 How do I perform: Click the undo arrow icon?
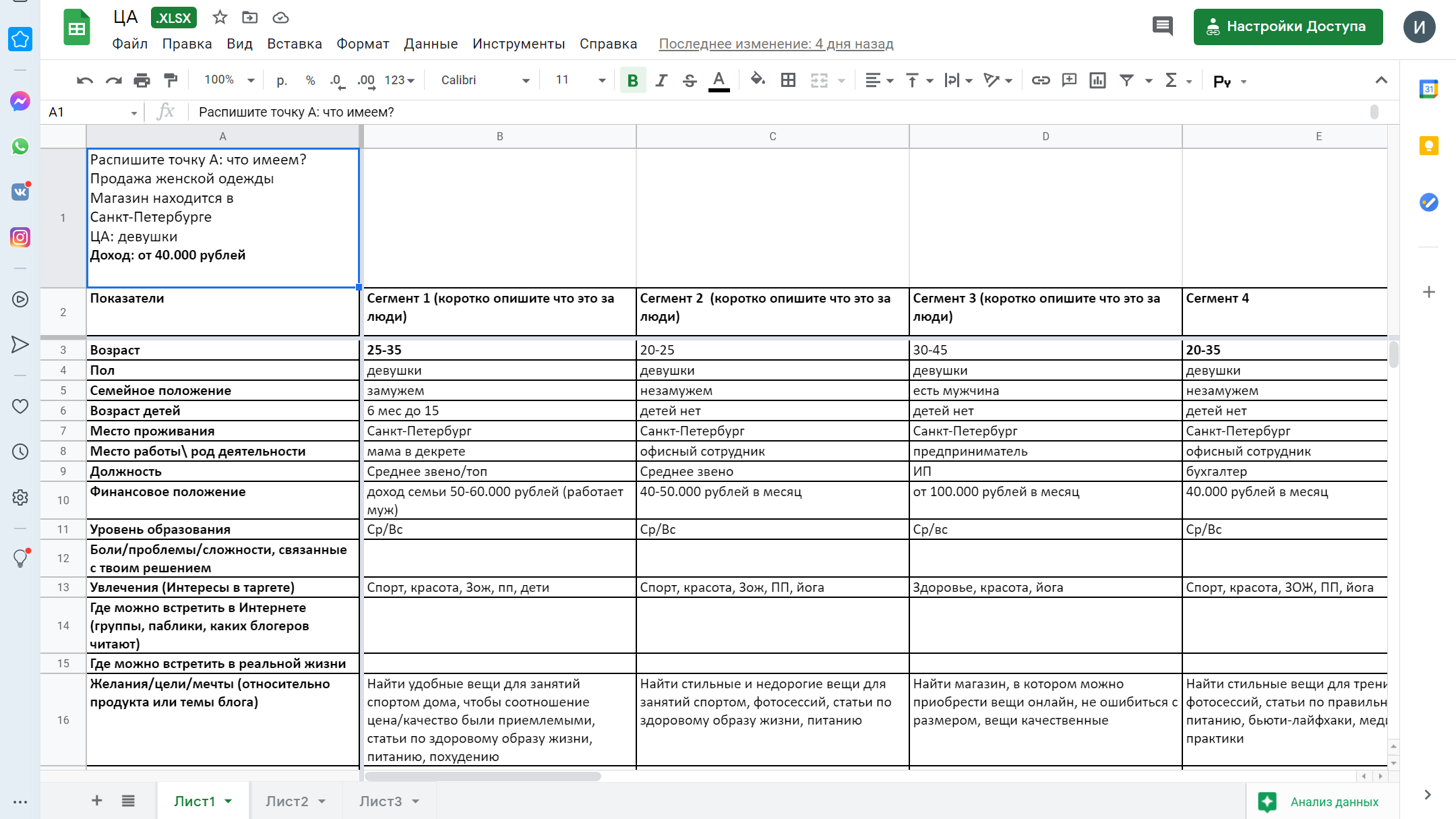(84, 81)
